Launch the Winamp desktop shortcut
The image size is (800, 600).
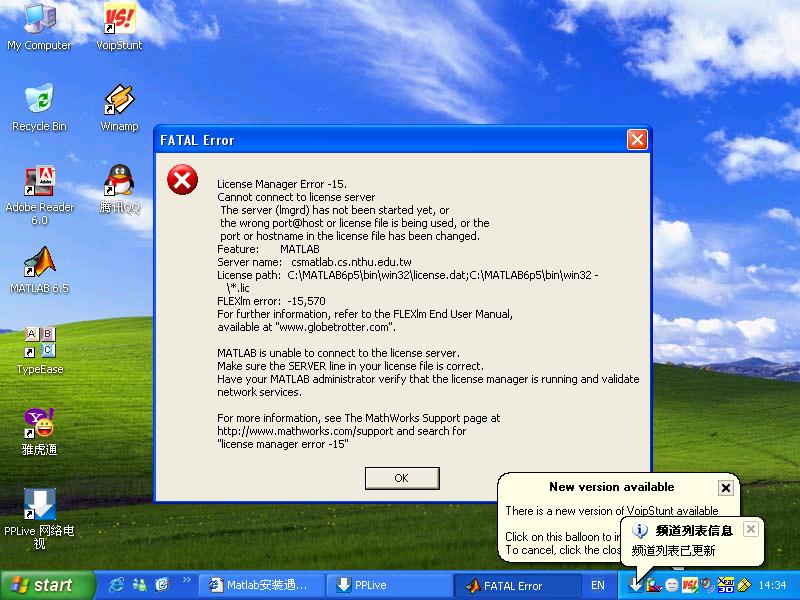119,107
